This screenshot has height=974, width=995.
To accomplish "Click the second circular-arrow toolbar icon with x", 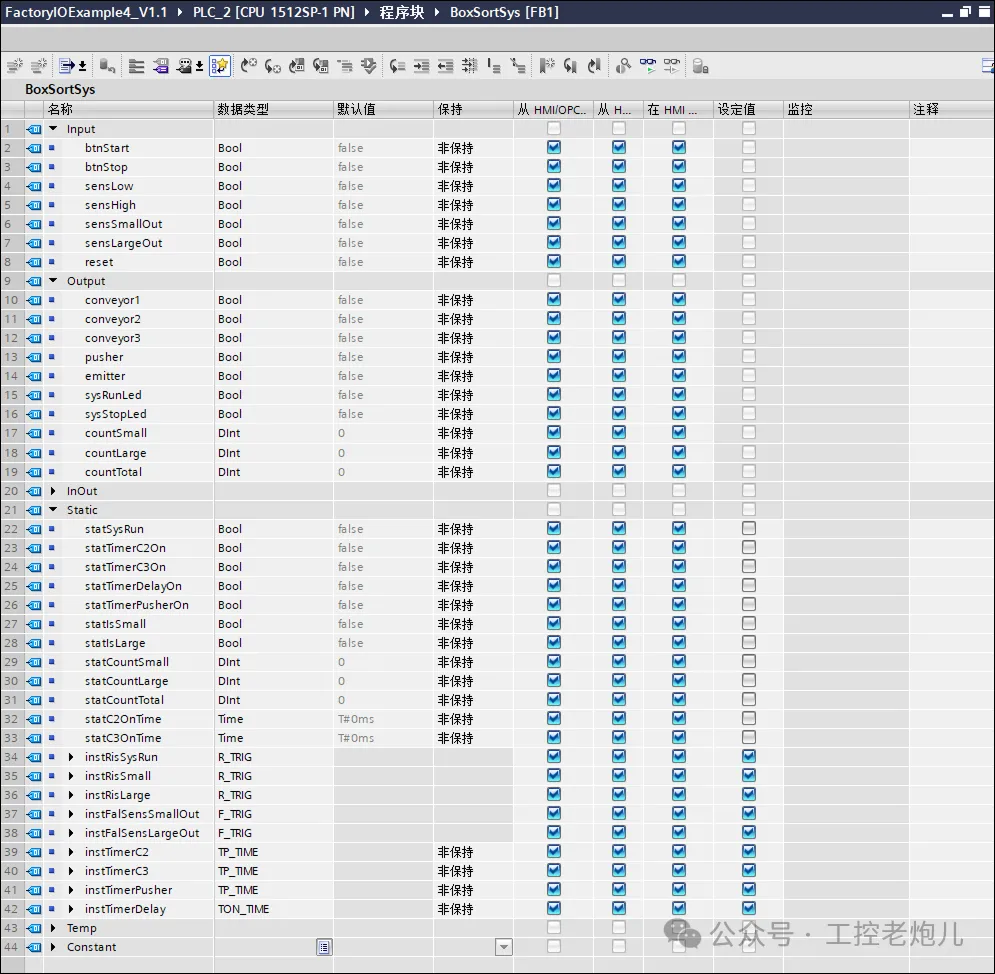I will (273, 65).
